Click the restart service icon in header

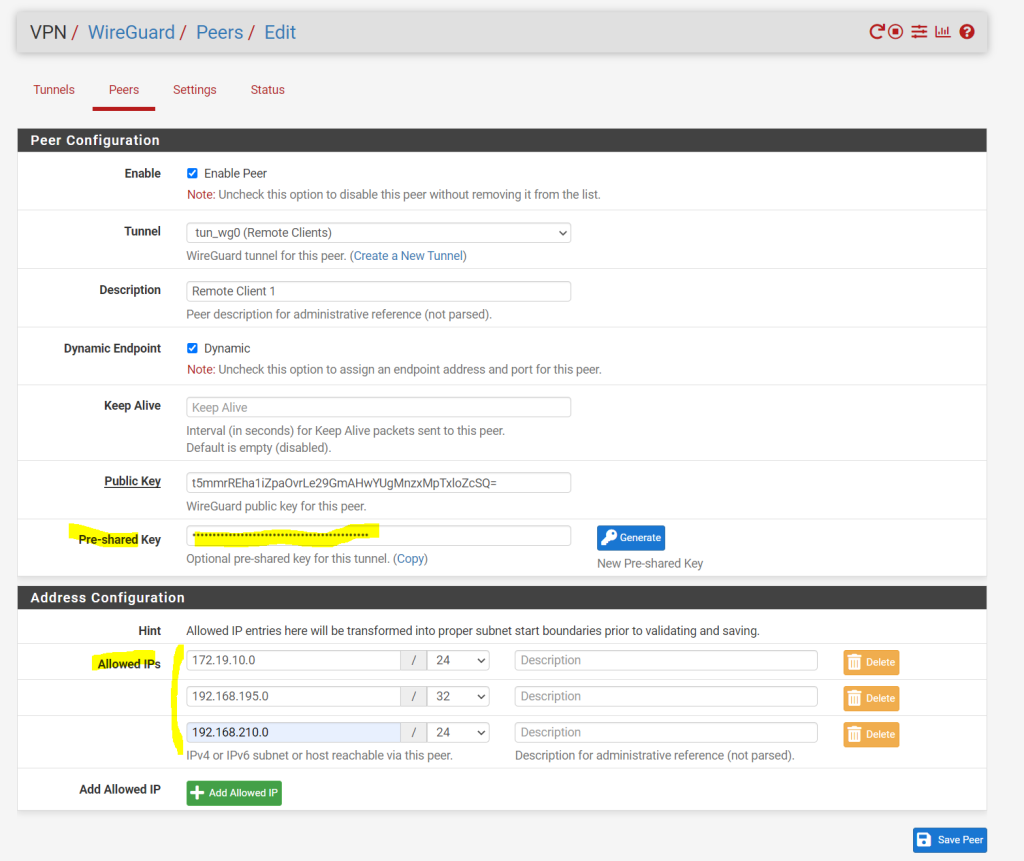pos(876,31)
